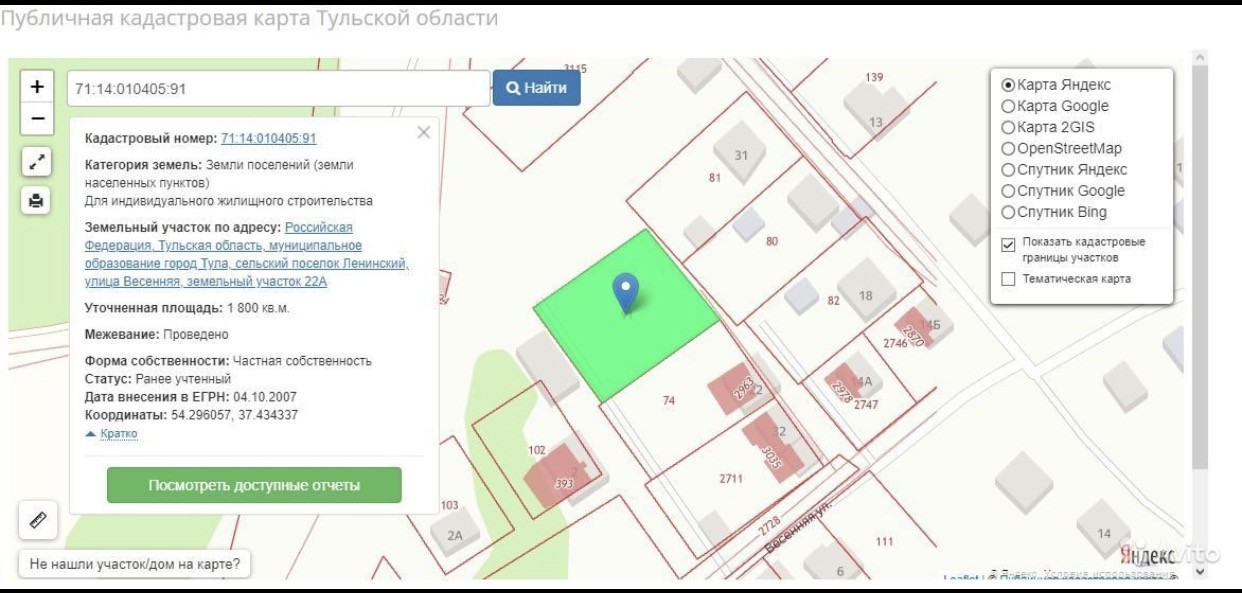The width and height of the screenshot is (1242, 593).
Task: Enable Тематическая карта checkbox
Action: click(1008, 279)
